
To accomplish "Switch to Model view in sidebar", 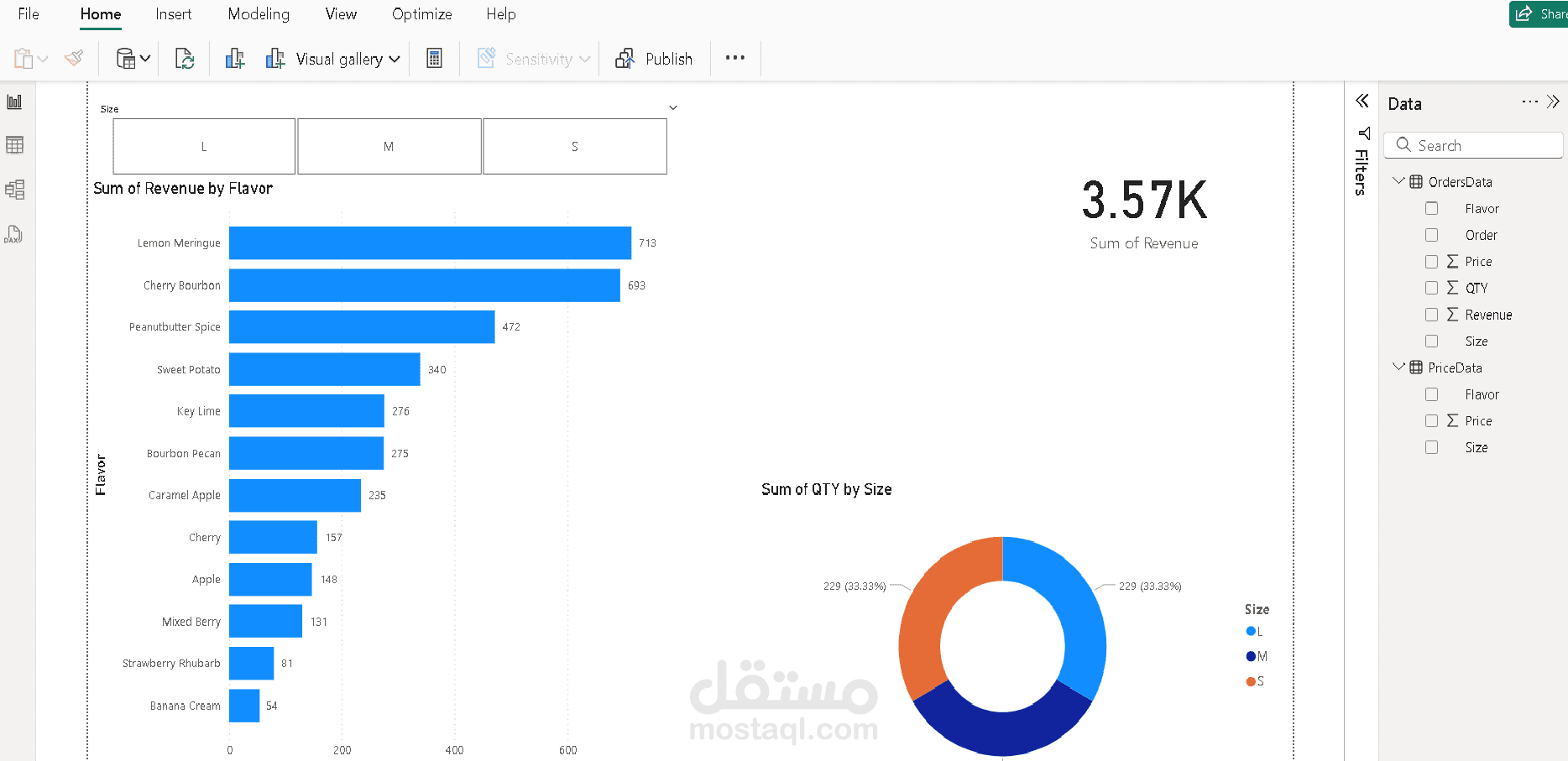I will (14, 190).
